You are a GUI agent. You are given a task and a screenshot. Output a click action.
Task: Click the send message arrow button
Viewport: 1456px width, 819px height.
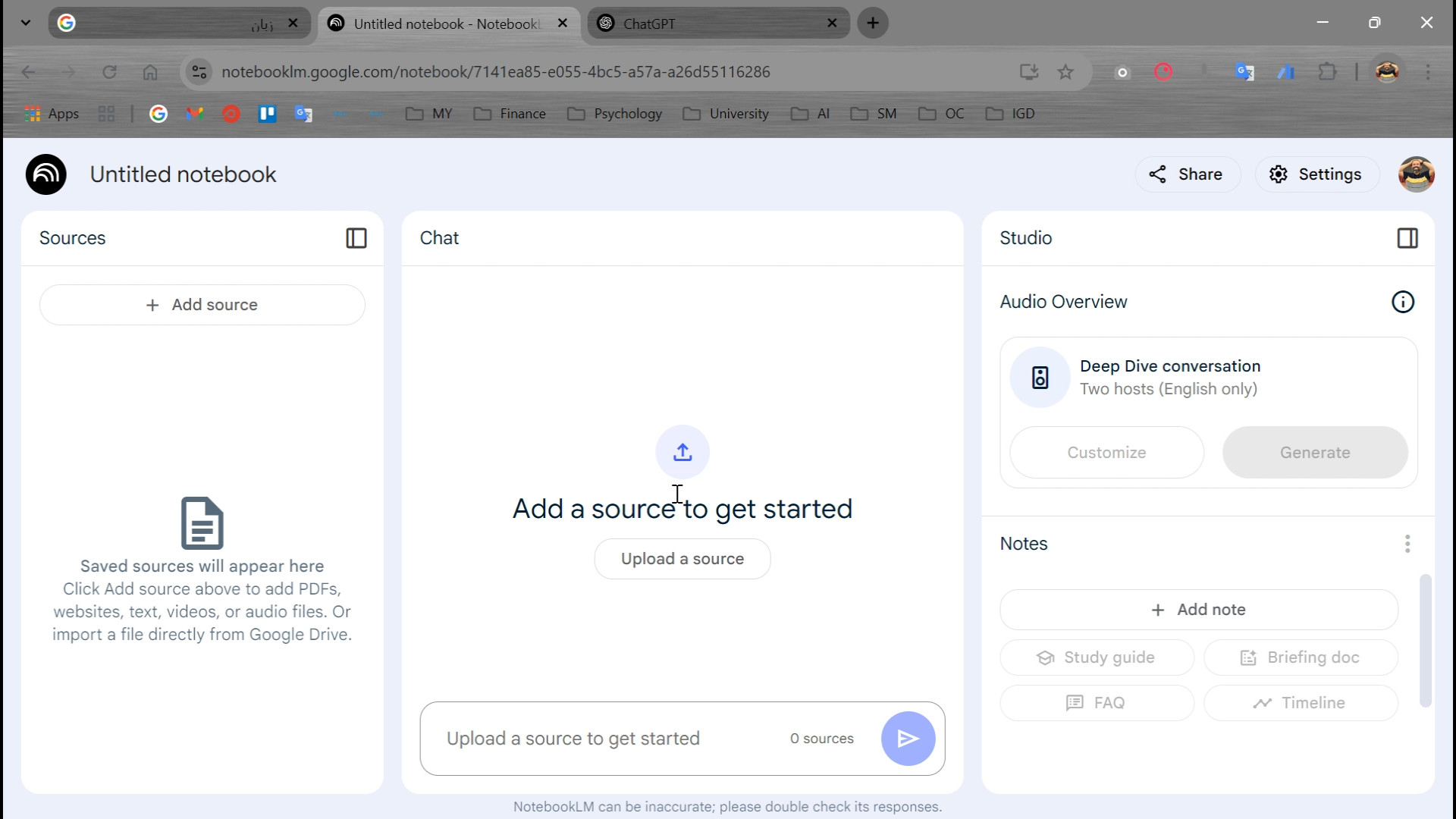tap(908, 739)
